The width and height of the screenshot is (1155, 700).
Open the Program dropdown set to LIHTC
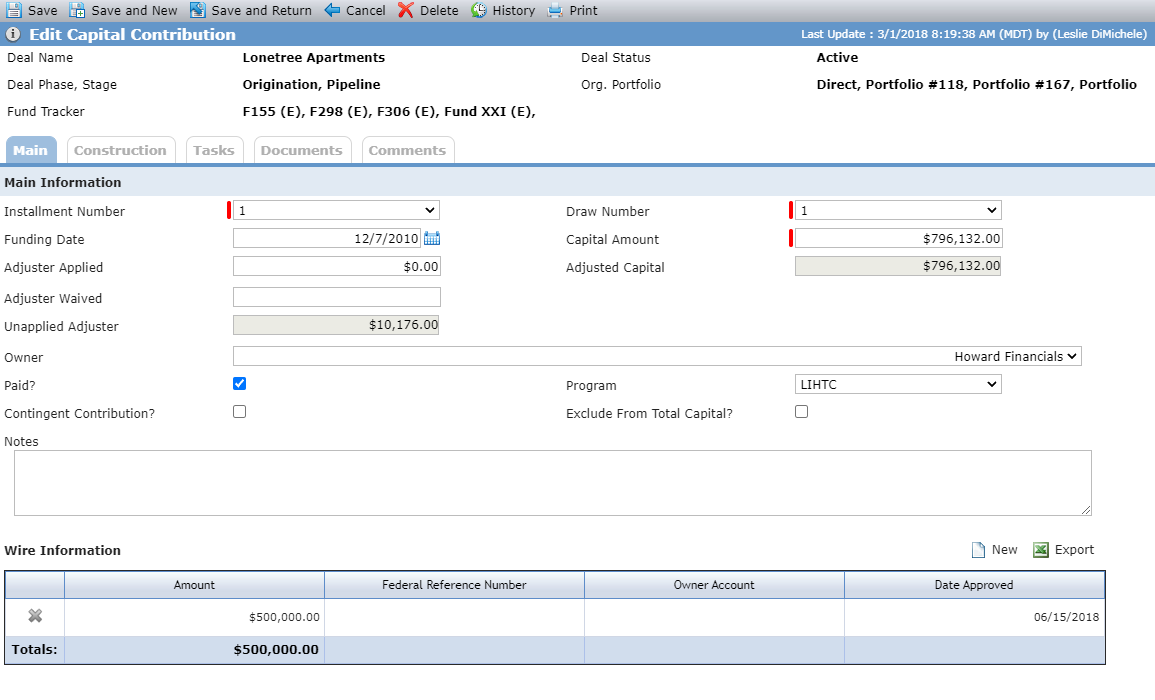pyautogui.click(x=898, y=384)
